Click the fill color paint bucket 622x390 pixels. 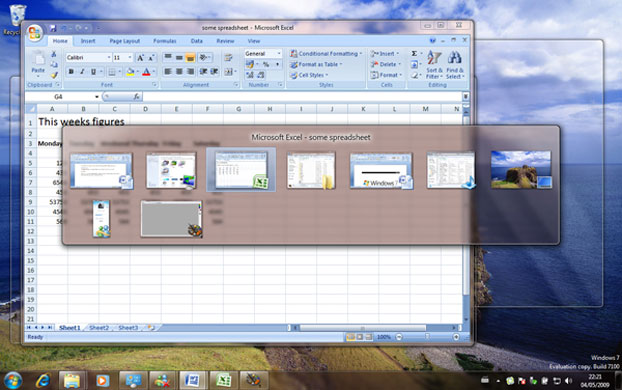(x=130, y=72)
